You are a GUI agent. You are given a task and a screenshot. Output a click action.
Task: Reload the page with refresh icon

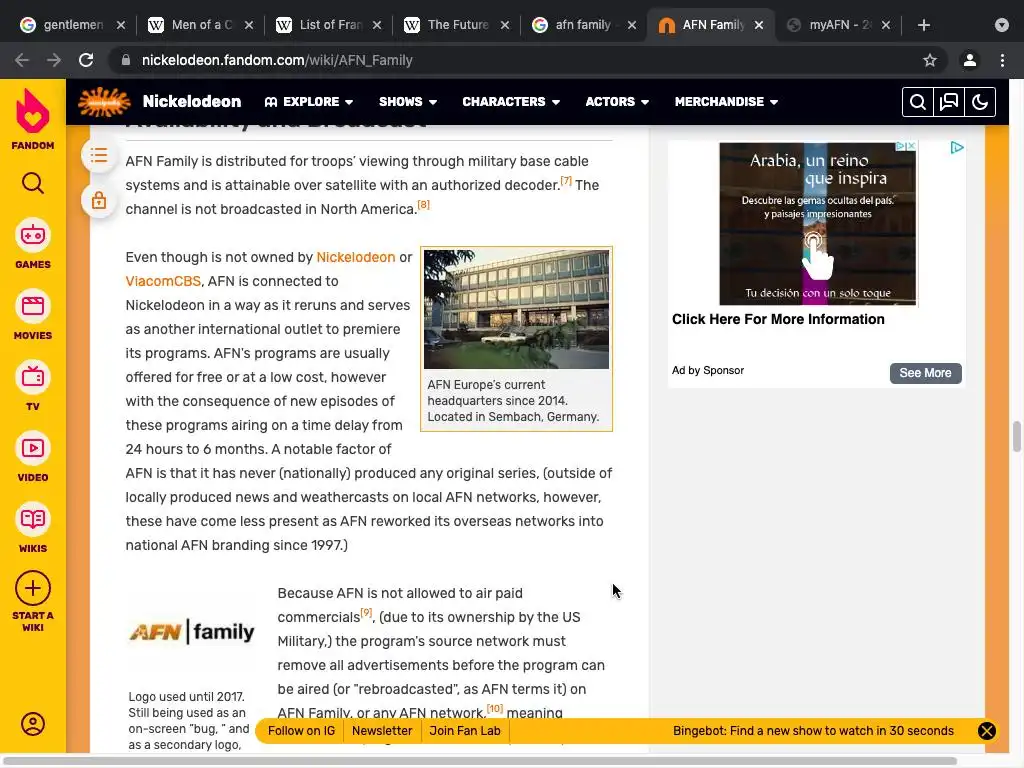[x=86, y=60]
